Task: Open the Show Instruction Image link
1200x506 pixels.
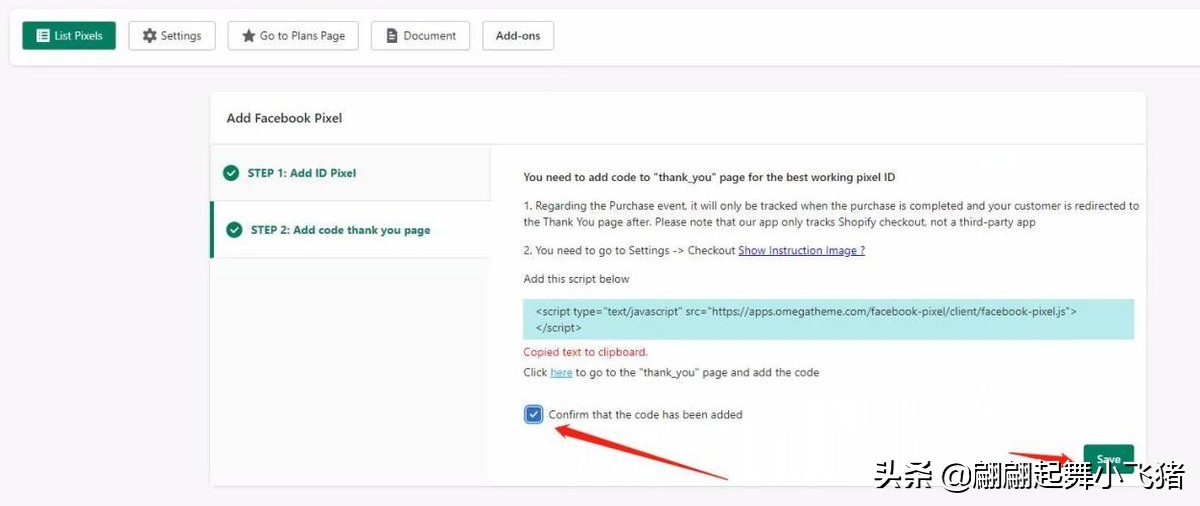Action: click(801, 250)
